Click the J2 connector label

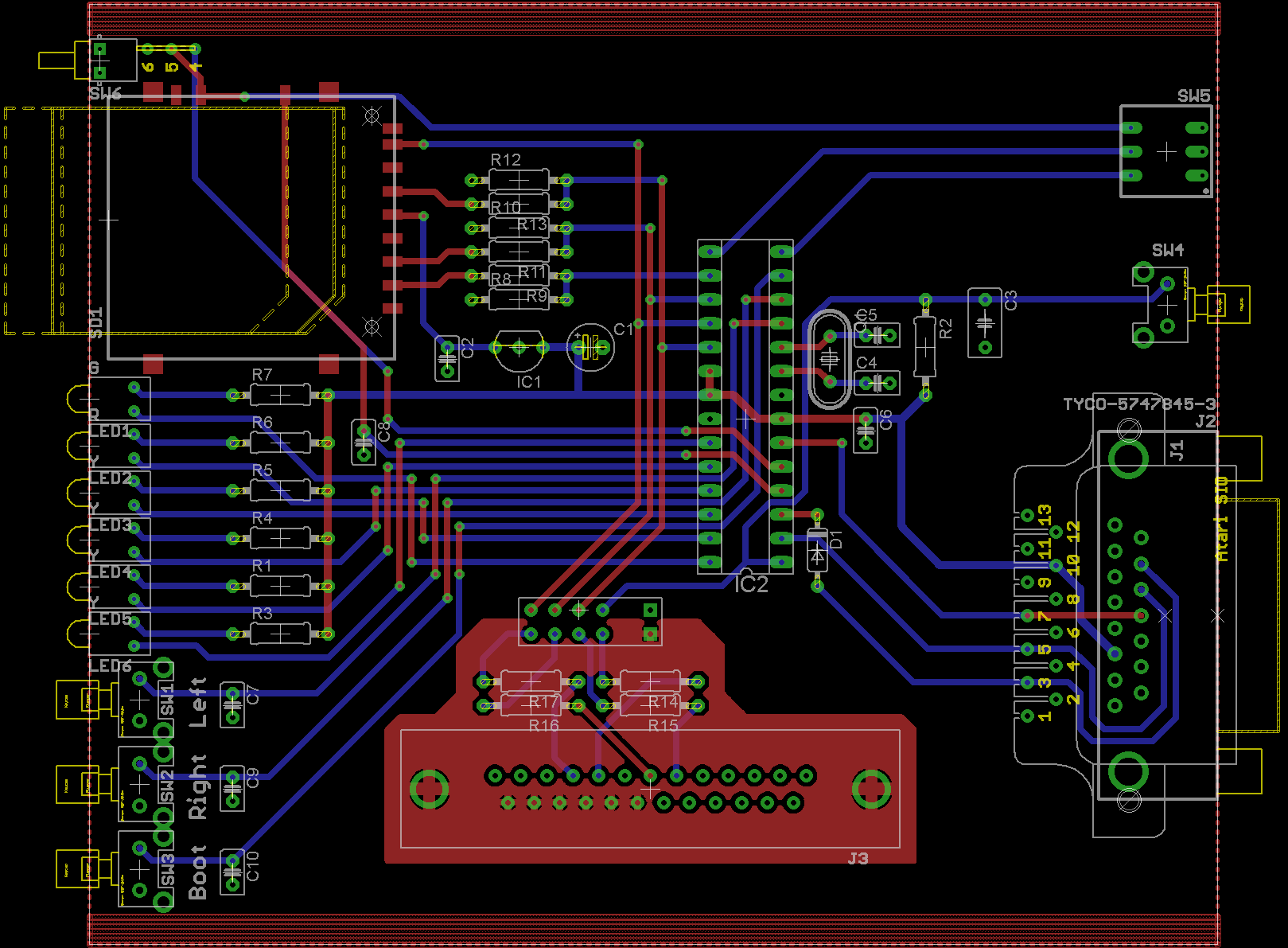coord(1205,421)
